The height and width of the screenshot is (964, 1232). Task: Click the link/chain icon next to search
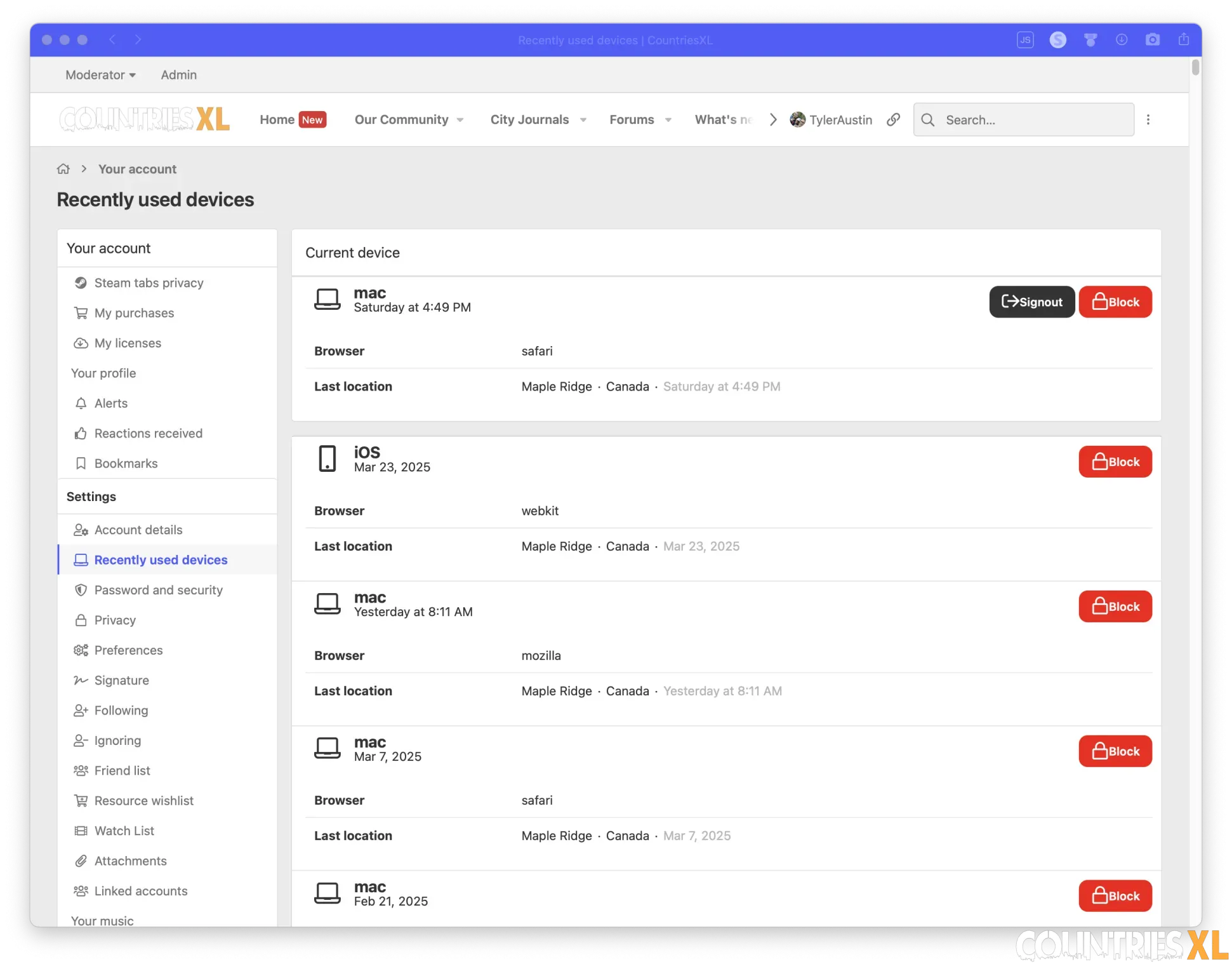[893, 119]
